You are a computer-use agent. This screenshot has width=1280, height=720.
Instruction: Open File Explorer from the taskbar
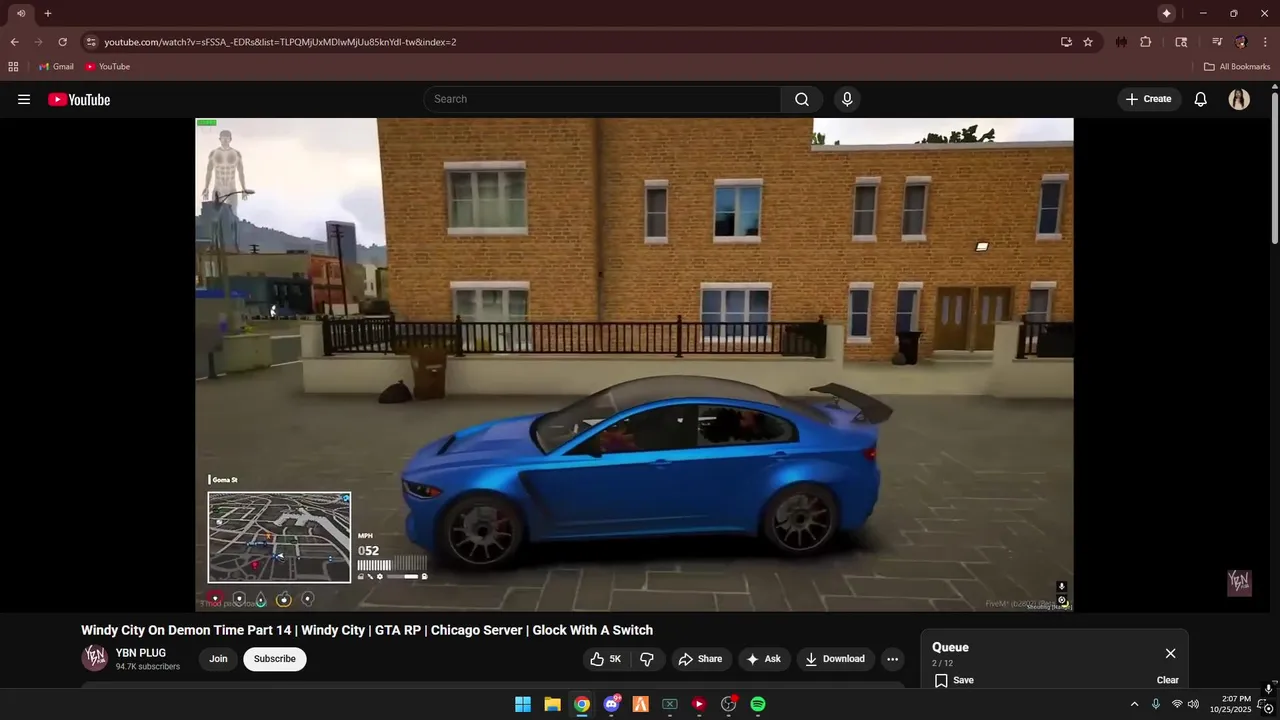click(552, 704)
